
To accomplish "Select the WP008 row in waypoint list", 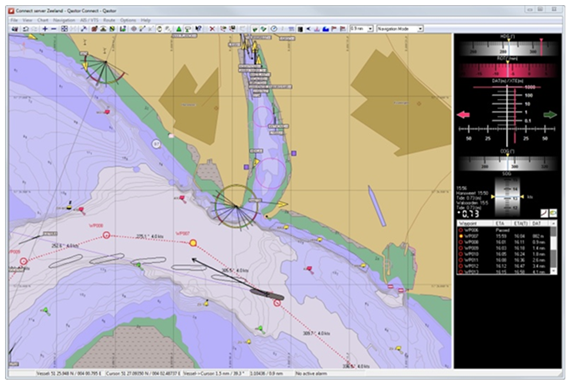I will [504, 242].
